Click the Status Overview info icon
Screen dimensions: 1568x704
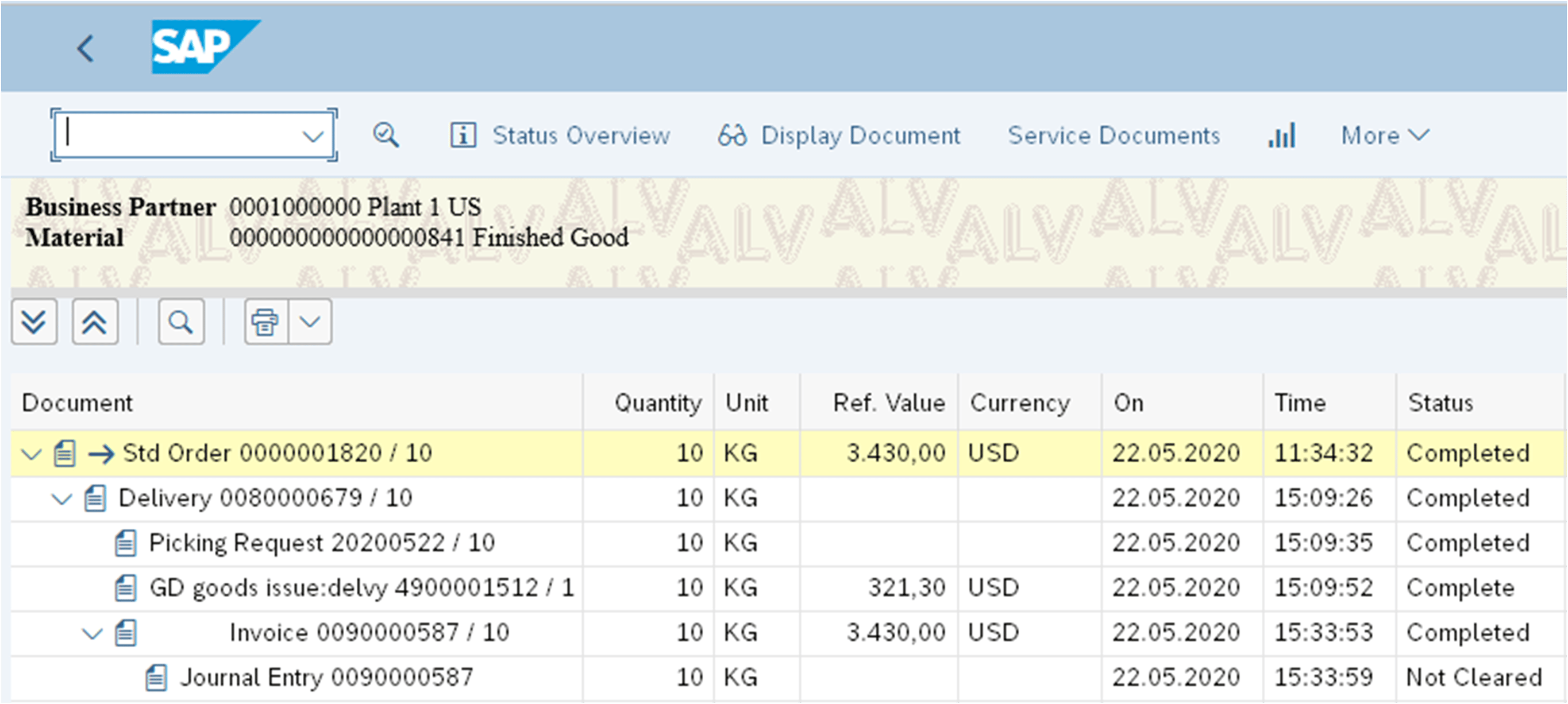tap(464, 135)
